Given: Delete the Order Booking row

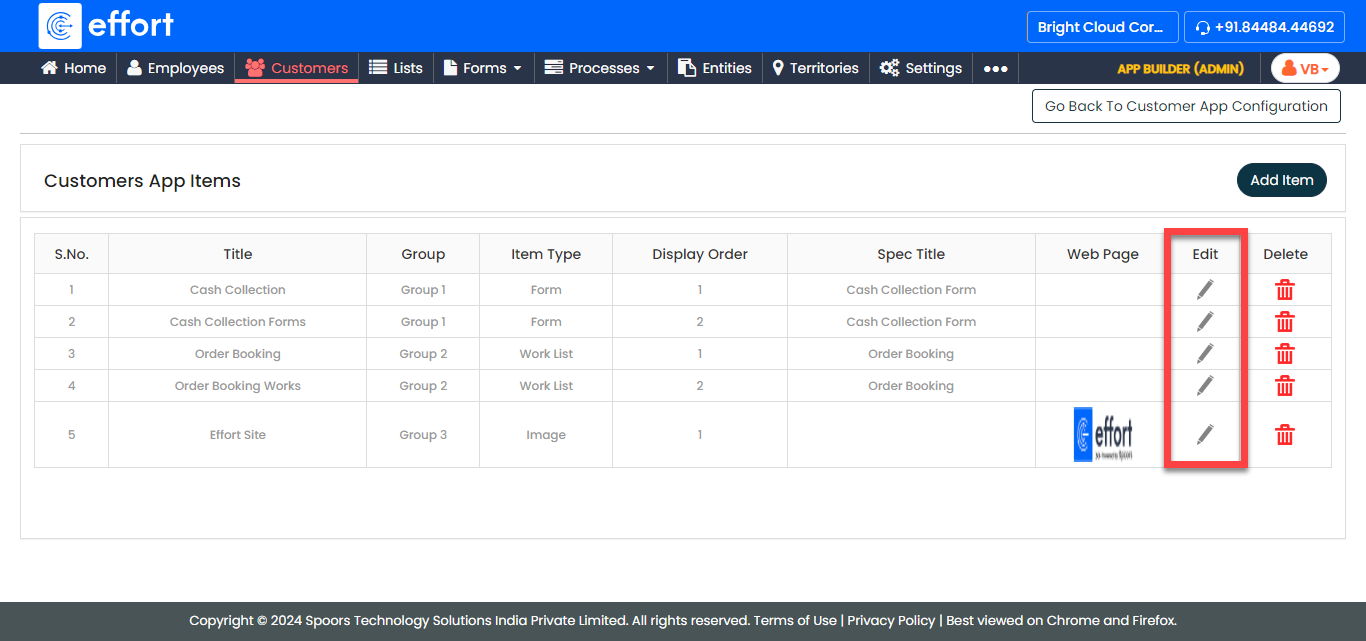Looking at the screenshot, I should coord(1285,354).
